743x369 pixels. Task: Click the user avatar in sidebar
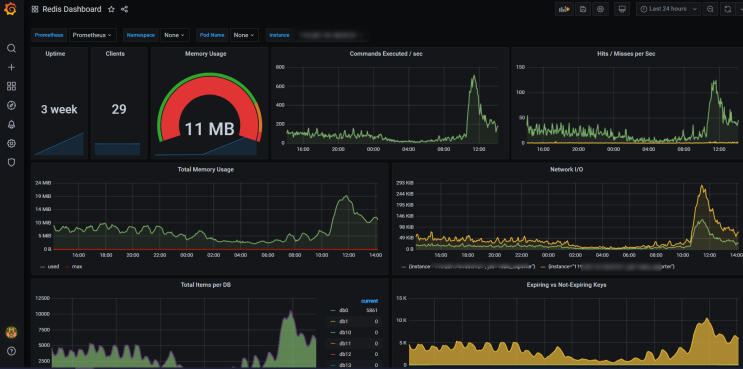(11, 333)
